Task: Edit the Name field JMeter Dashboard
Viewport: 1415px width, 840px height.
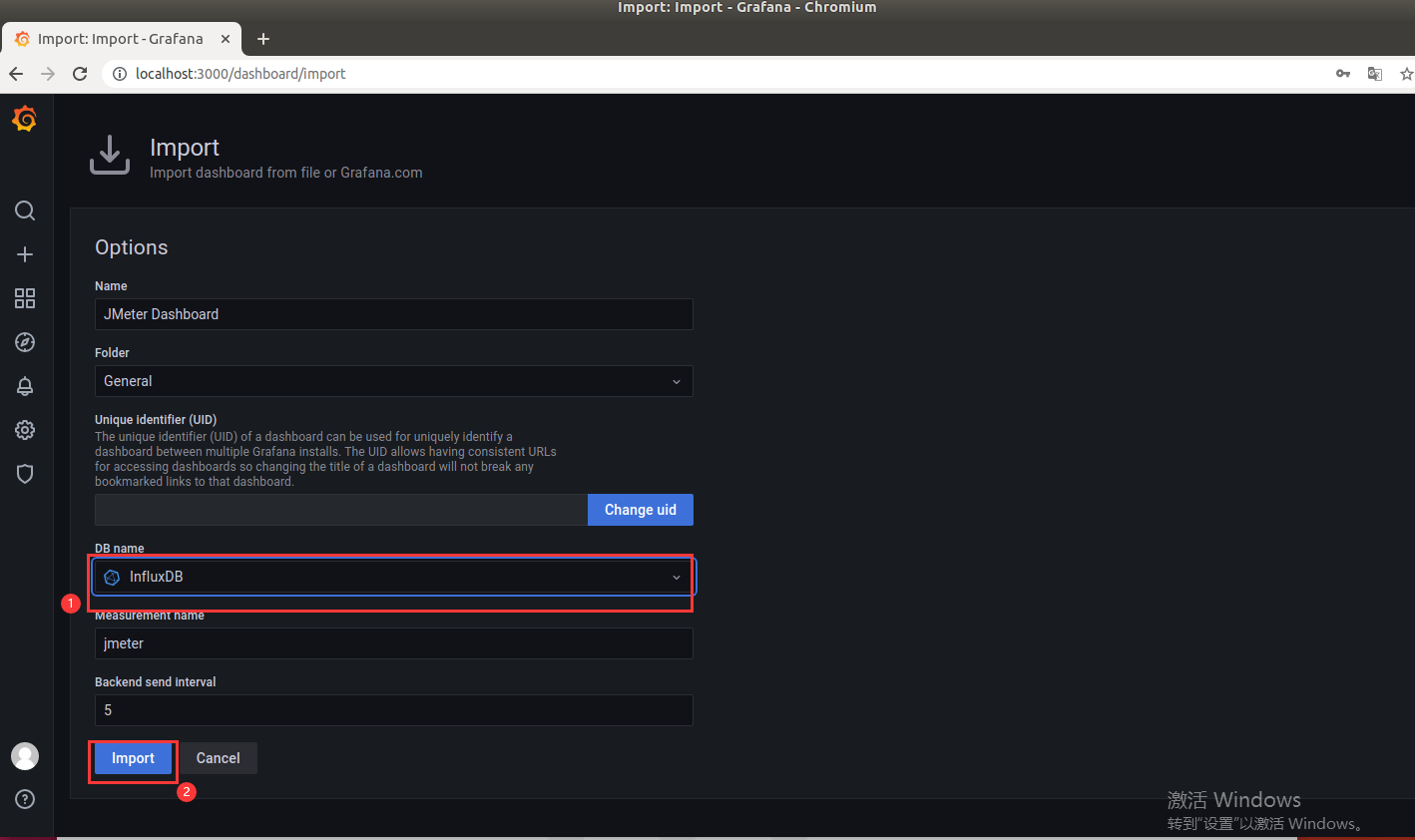Action: pos(393,314)
